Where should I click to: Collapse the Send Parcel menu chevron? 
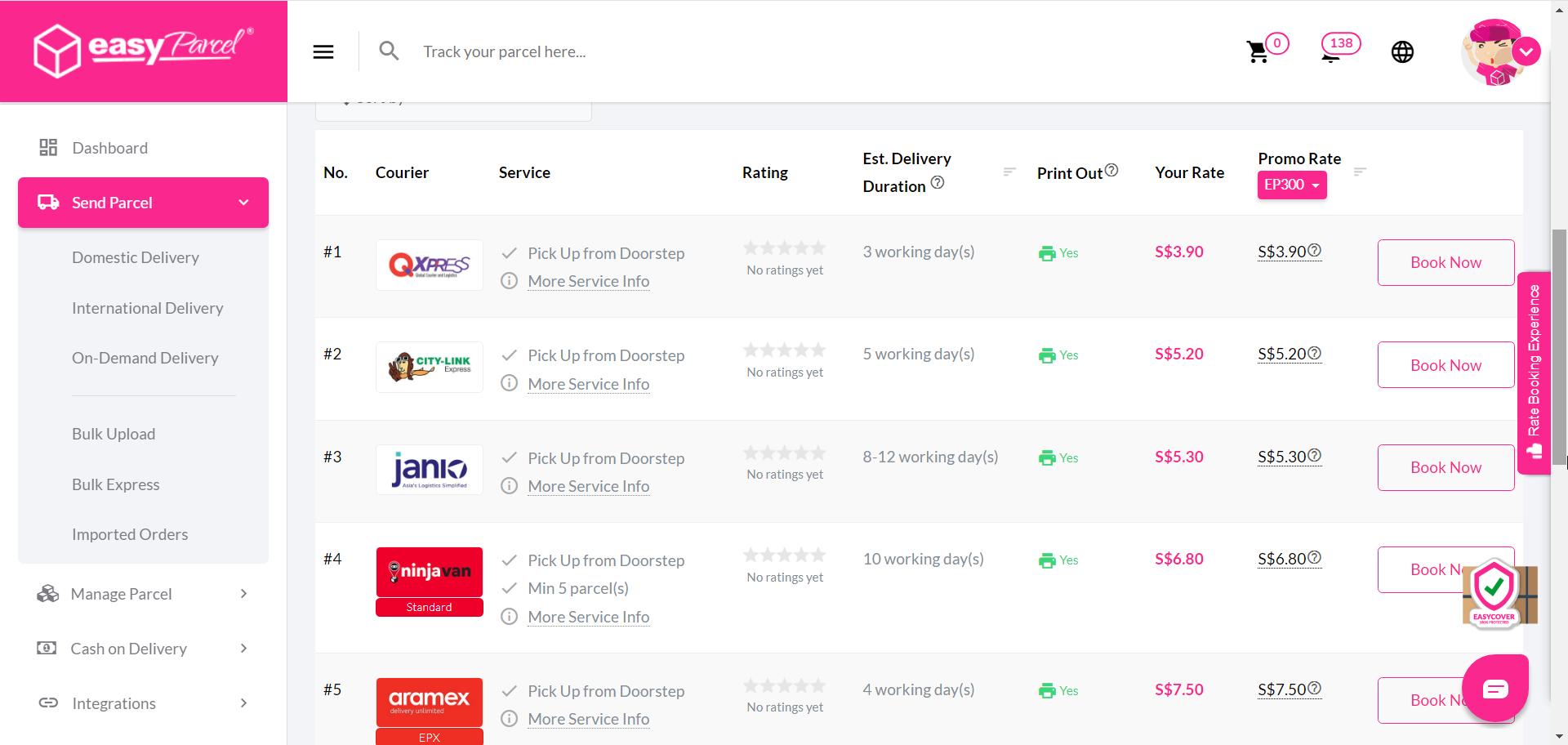pyautogui.click(x=243, y=202)
